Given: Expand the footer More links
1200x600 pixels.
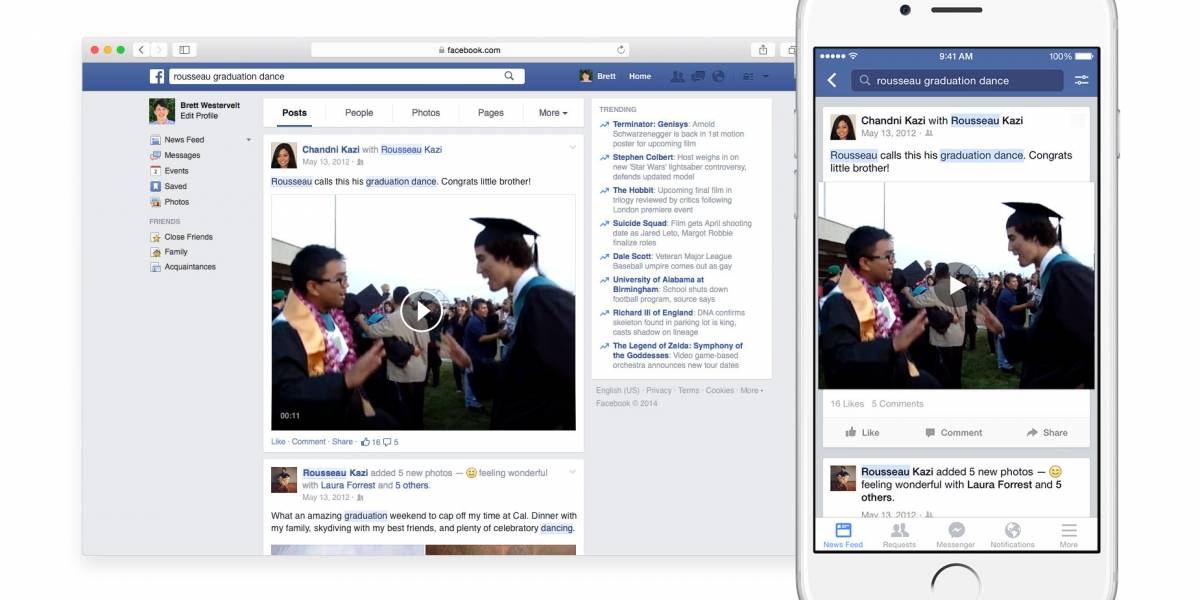Looking at the screenshot, I should (x=751, y=391).
